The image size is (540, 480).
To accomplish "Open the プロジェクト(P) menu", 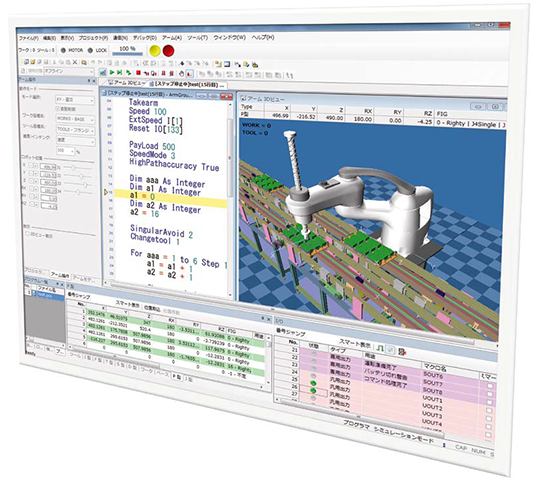I will (x=93, y=38).
